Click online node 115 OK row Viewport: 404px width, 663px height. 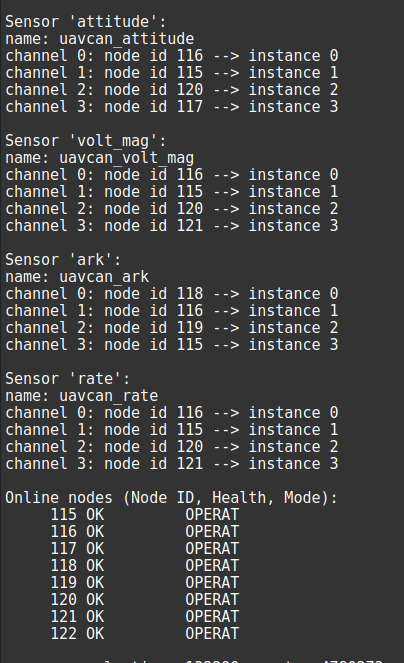pos(145,515)
